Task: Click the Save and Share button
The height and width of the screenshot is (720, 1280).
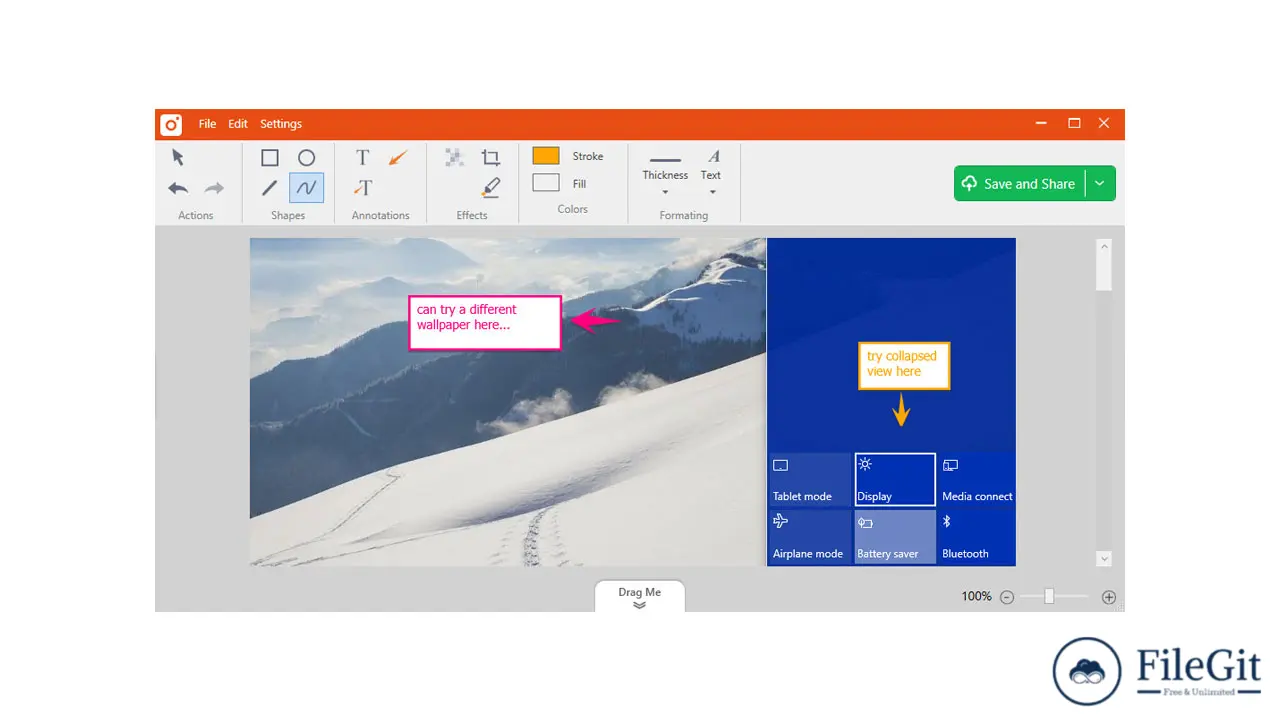Action: coord(1019,184)
